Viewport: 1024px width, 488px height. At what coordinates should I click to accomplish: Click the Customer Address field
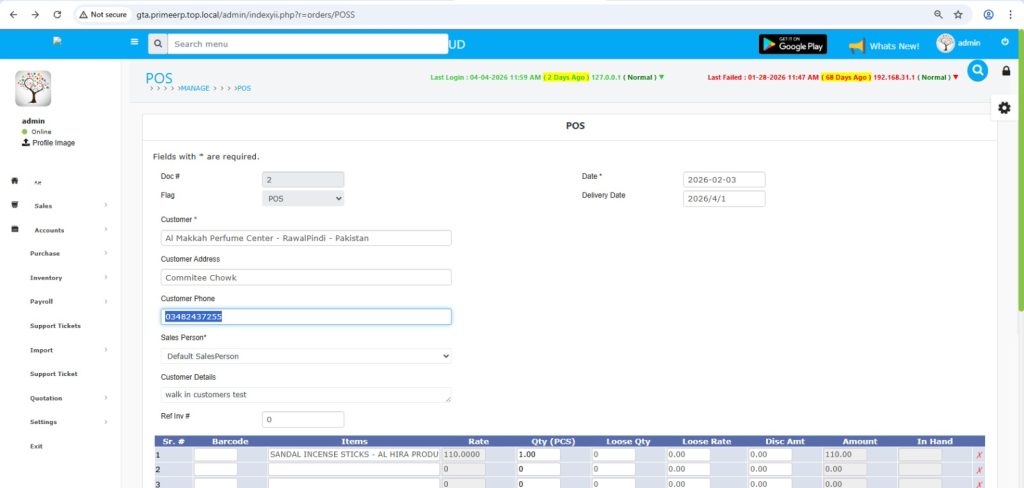pos(306,277)
